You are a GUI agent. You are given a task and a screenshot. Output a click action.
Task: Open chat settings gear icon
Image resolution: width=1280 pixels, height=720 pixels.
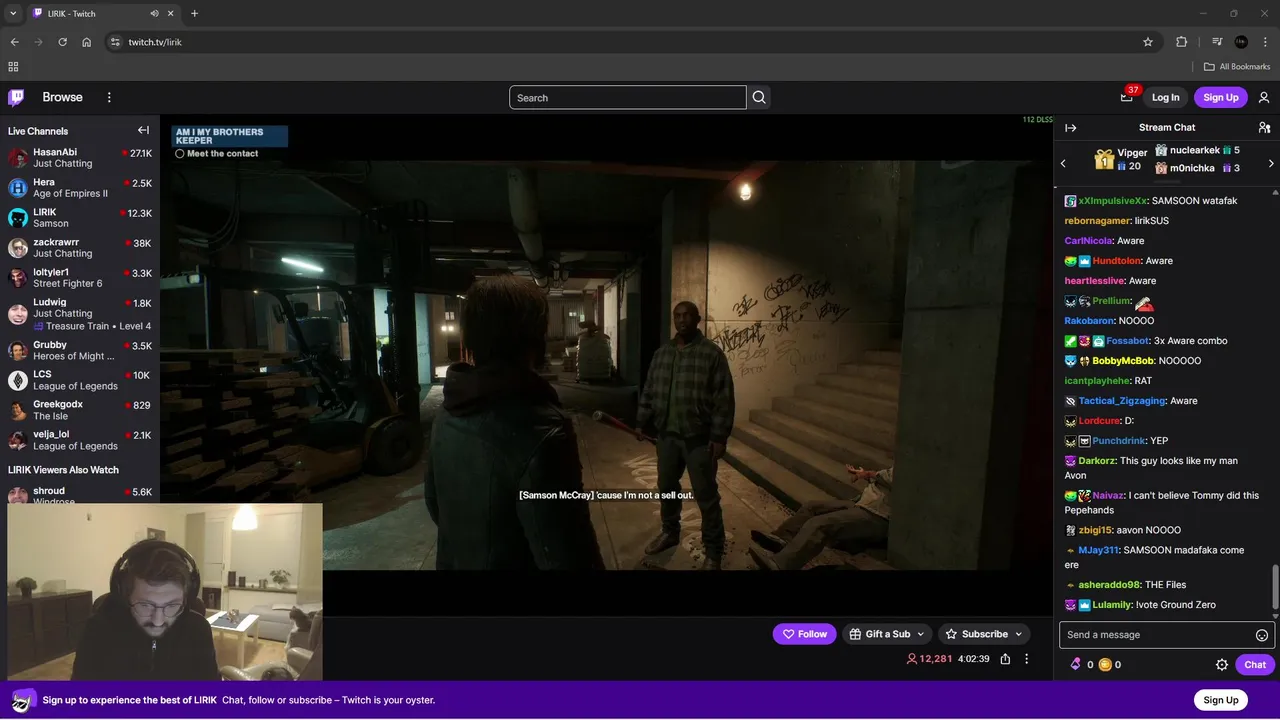click(1221, 664)
